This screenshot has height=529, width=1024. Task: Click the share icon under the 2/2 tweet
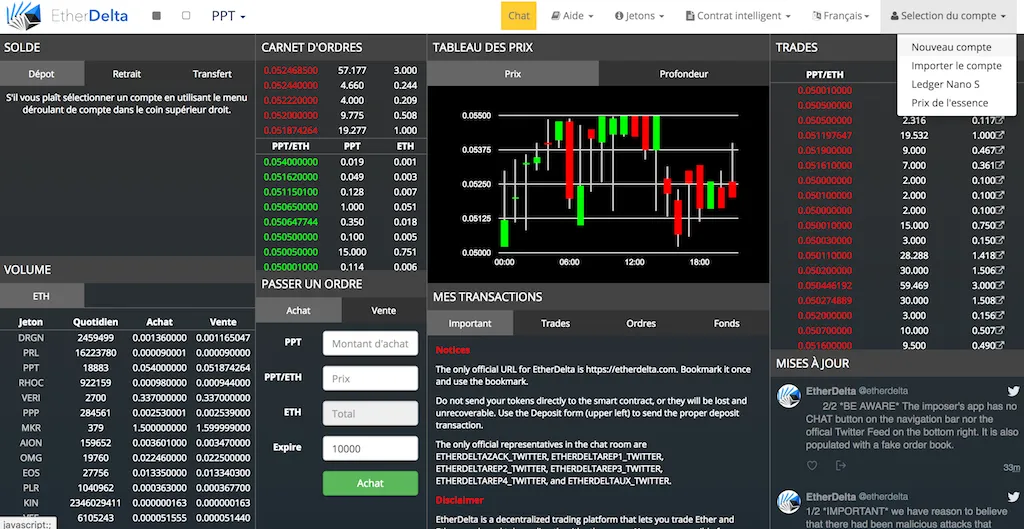pos(841,466)
